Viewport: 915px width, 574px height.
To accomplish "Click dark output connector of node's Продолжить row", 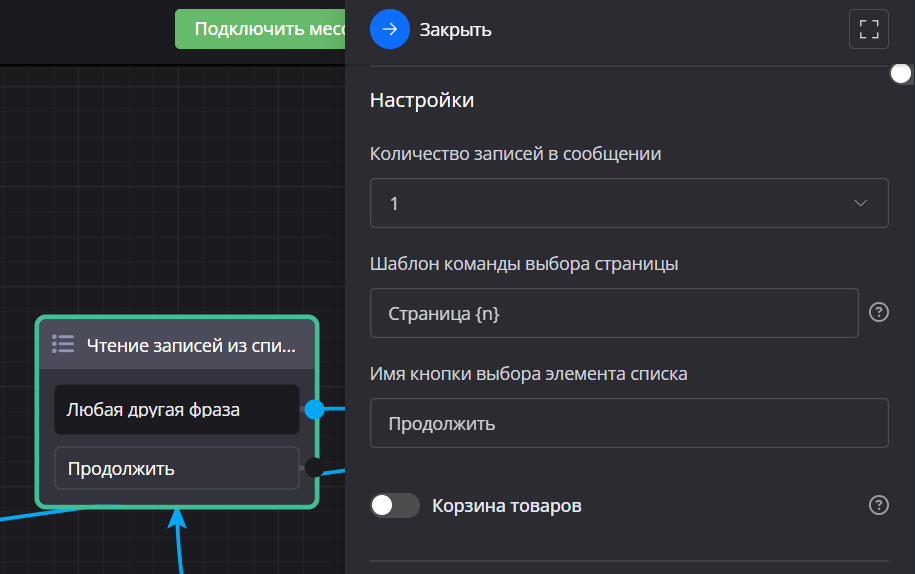I will (x=313, y=467).
